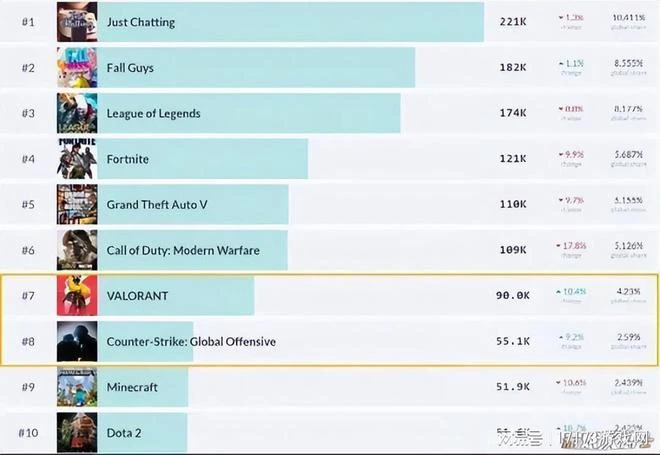Open the Just Chatting title link
Viewport: 660px width, 455px height.
[140, 22]
